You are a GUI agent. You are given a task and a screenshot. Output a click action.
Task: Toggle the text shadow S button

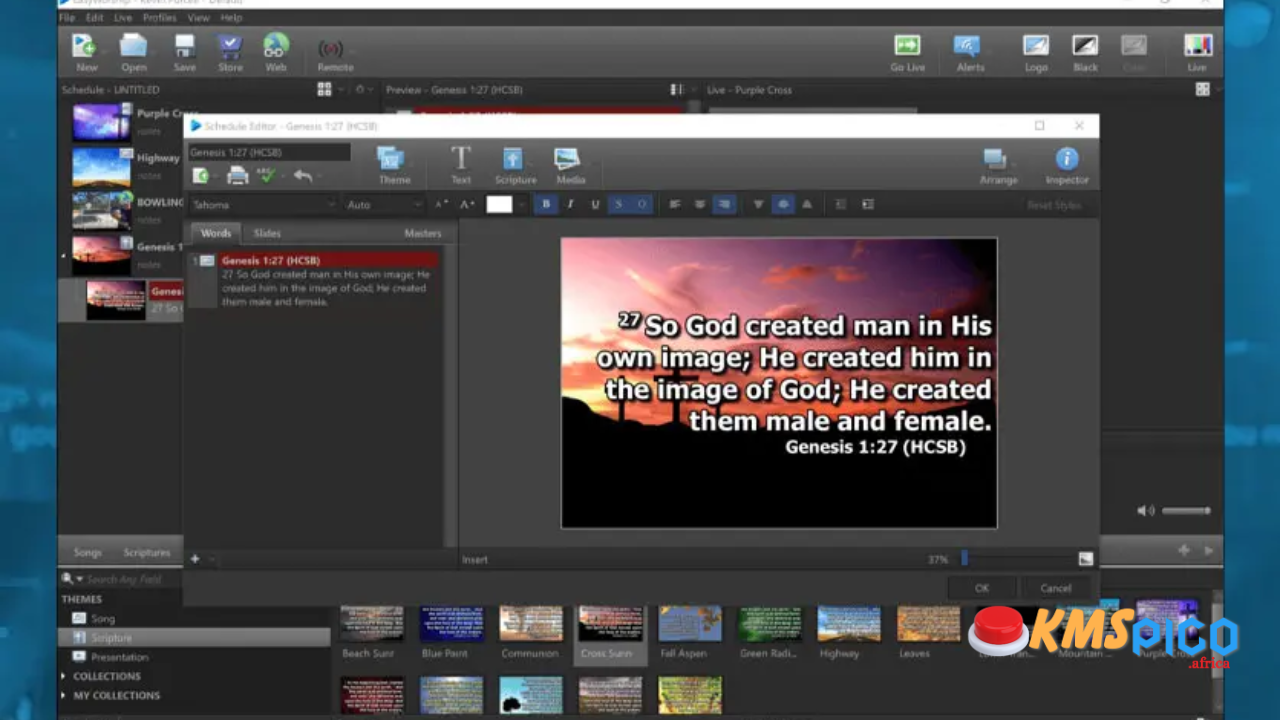(618, 204)
